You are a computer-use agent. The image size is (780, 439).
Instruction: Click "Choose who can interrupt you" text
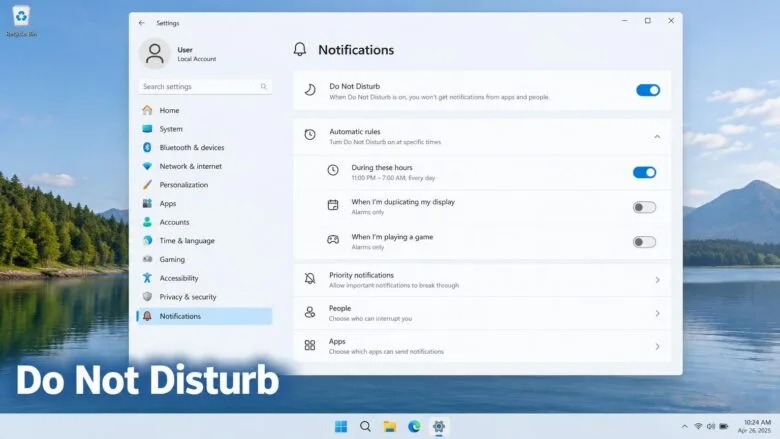point(370,319)
